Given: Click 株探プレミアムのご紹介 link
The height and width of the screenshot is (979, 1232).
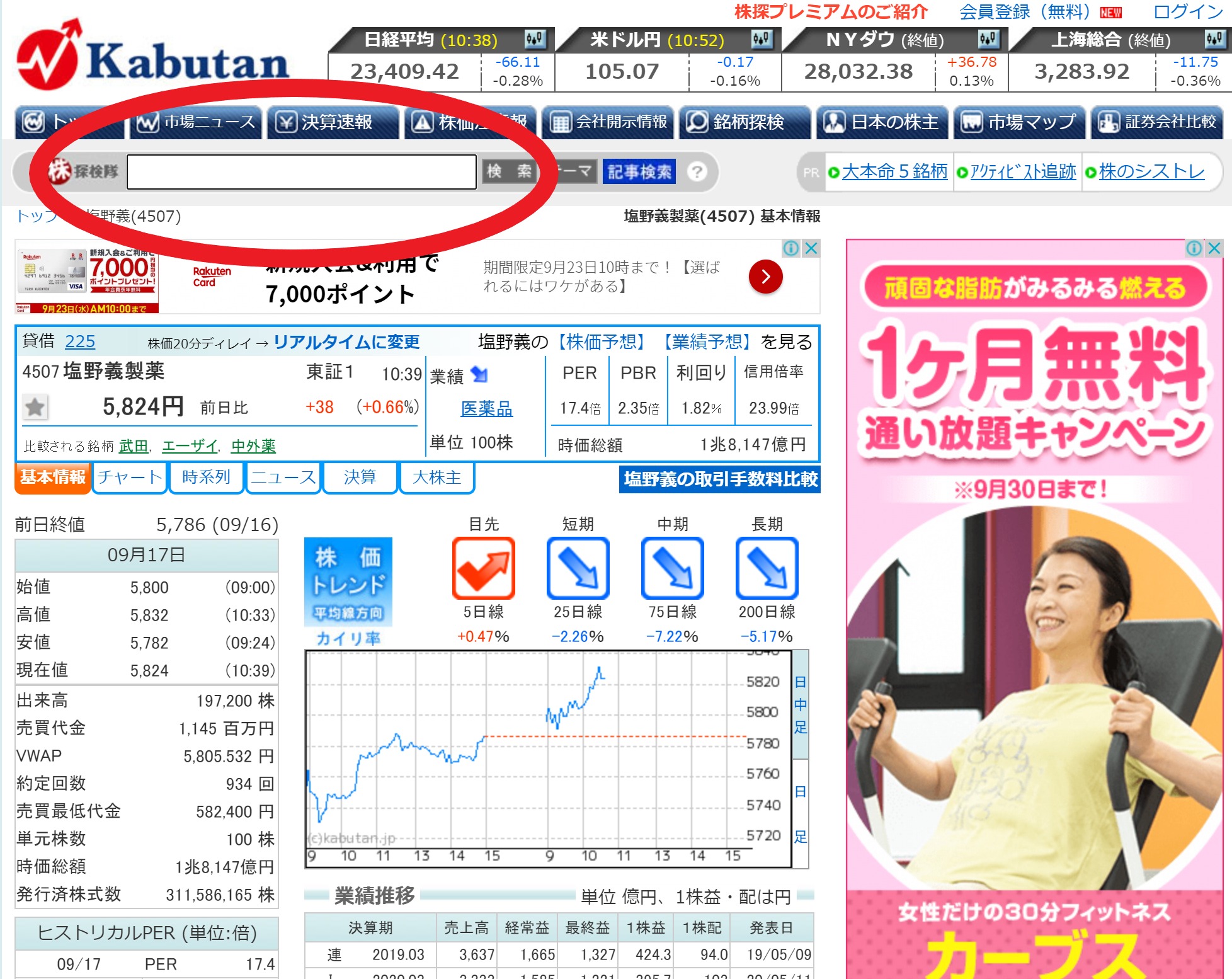Looking at the screenshot, I should click(x=831, y=12).
